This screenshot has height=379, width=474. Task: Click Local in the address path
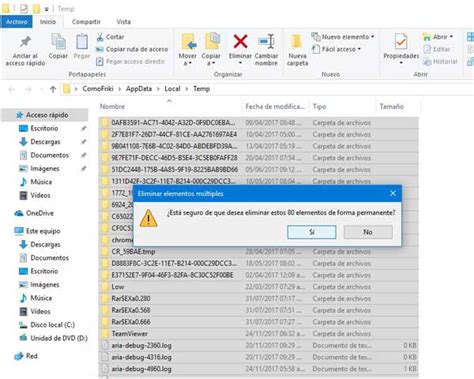coord(172,89)
